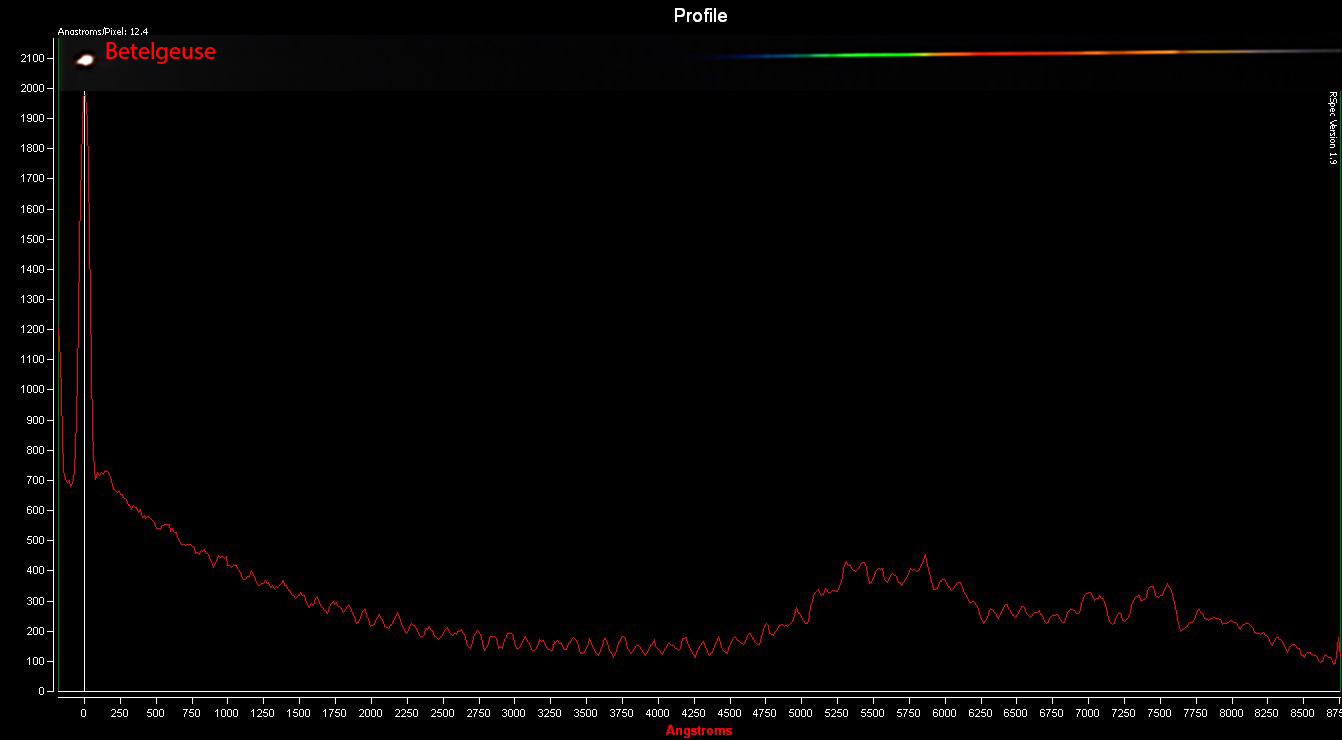Click the 250 tick label on x-axis
Image resolution: width=1342 pixels, height=740 pixels.
[x=119, y=714]
